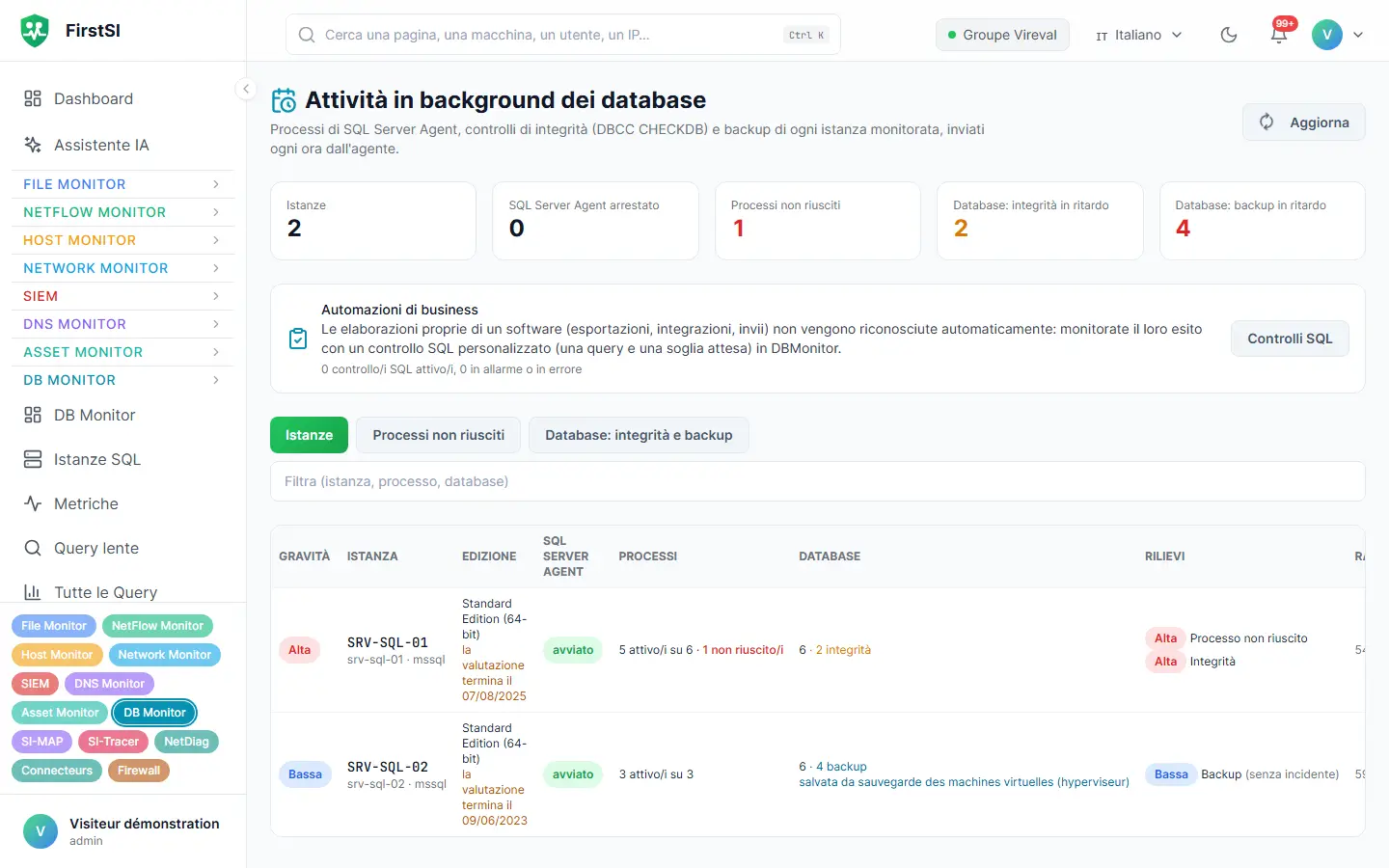Click the FirstSI shield logo icon
This screenshot has width=1389, height=868.
[x=35, y=31]
